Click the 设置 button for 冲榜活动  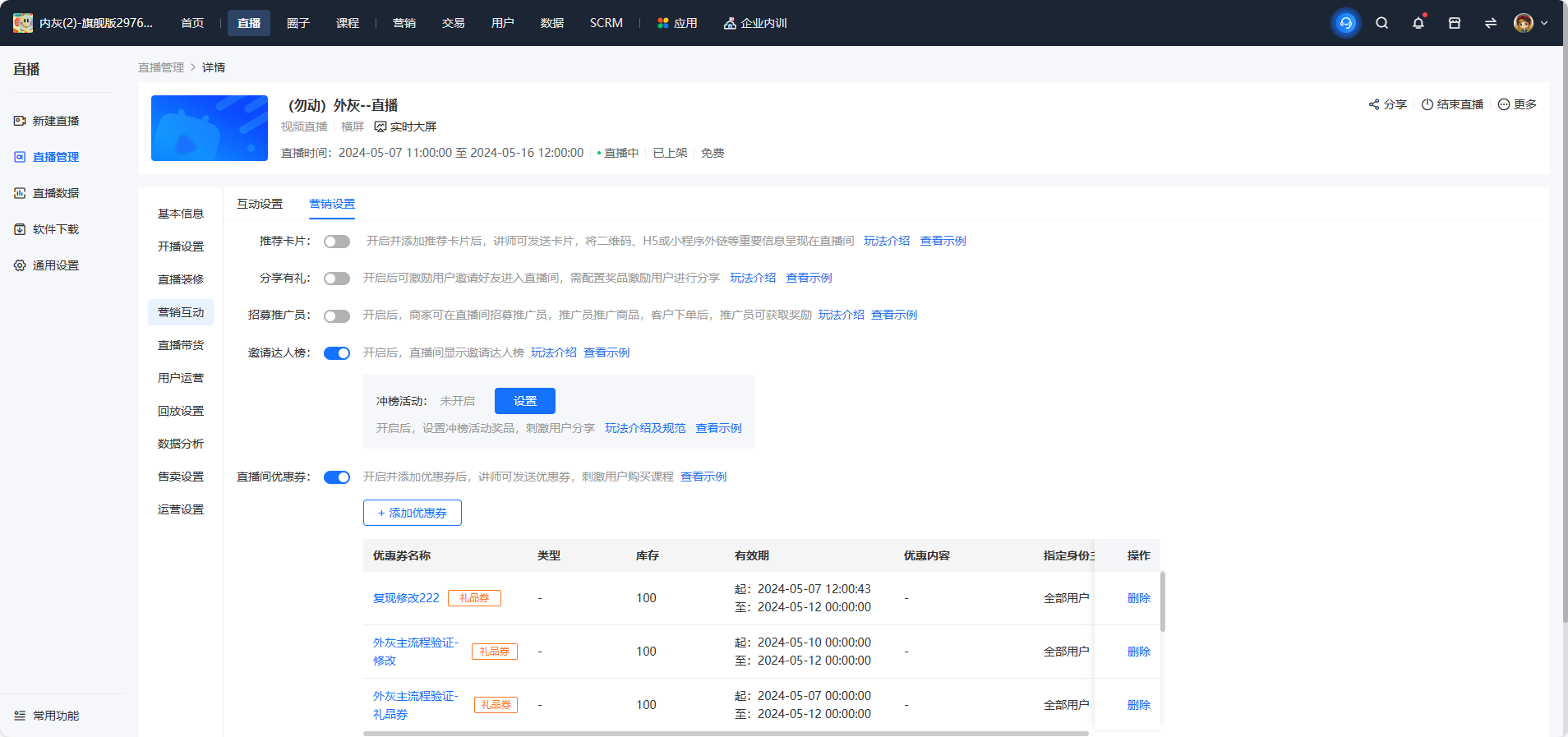525,401
